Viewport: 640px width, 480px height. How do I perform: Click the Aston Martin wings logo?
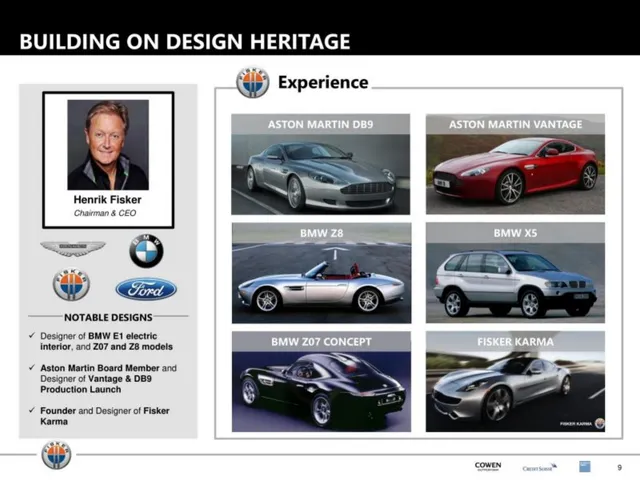(x=73, y=248)
